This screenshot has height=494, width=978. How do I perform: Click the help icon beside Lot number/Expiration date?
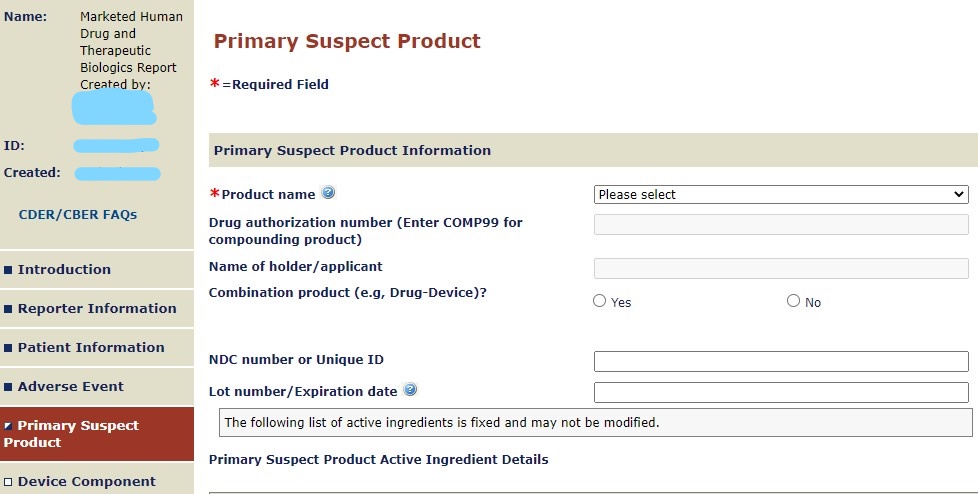pos(410,390)
